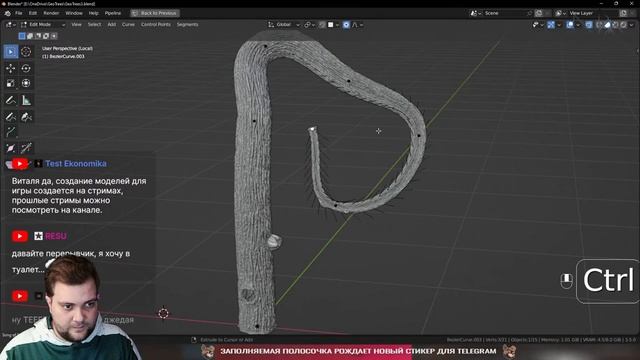Select the Curve Pen tool
The image size is (640, 360).
coord(26,117)
